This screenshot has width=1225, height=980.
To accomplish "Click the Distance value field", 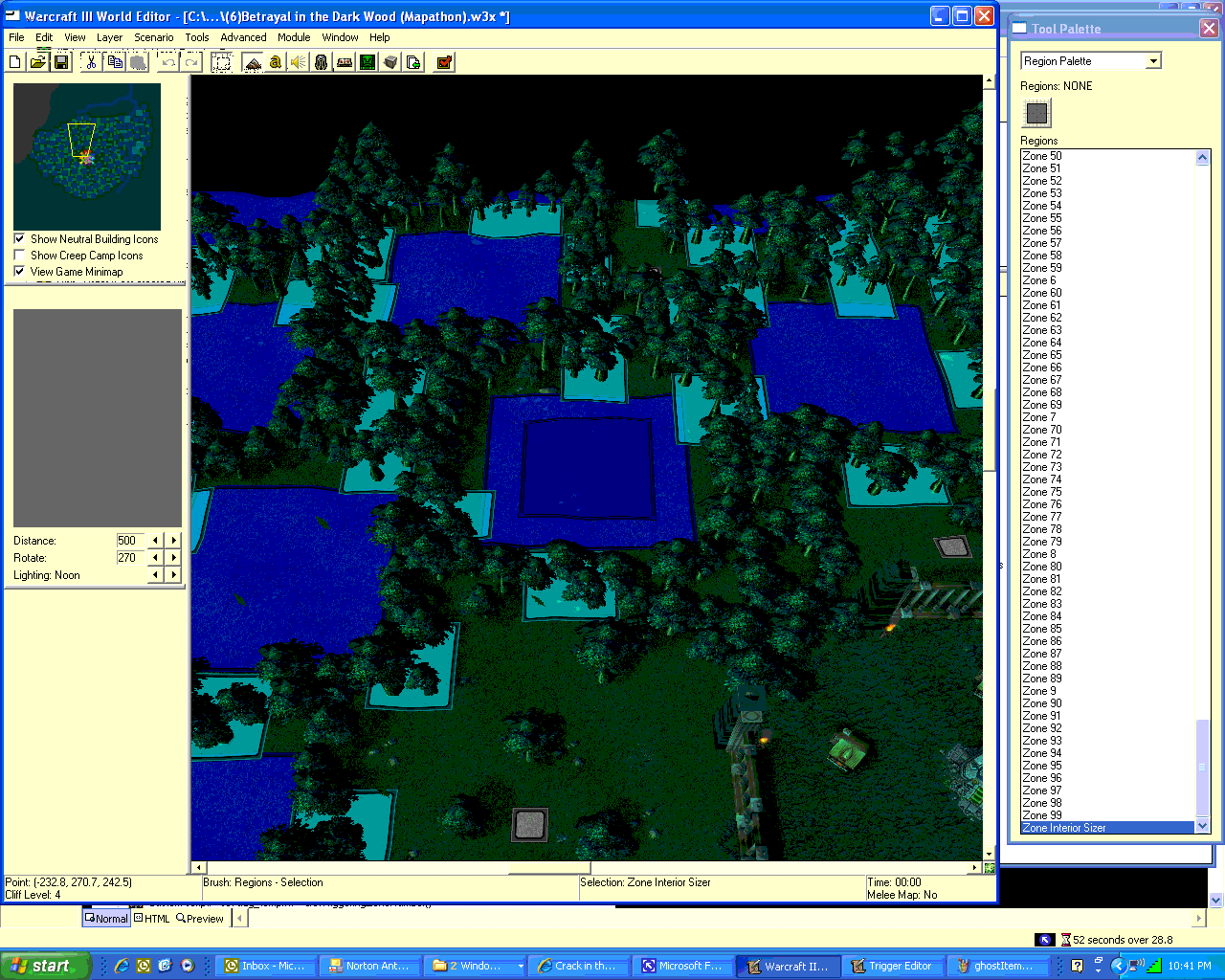I will point(130,541).
